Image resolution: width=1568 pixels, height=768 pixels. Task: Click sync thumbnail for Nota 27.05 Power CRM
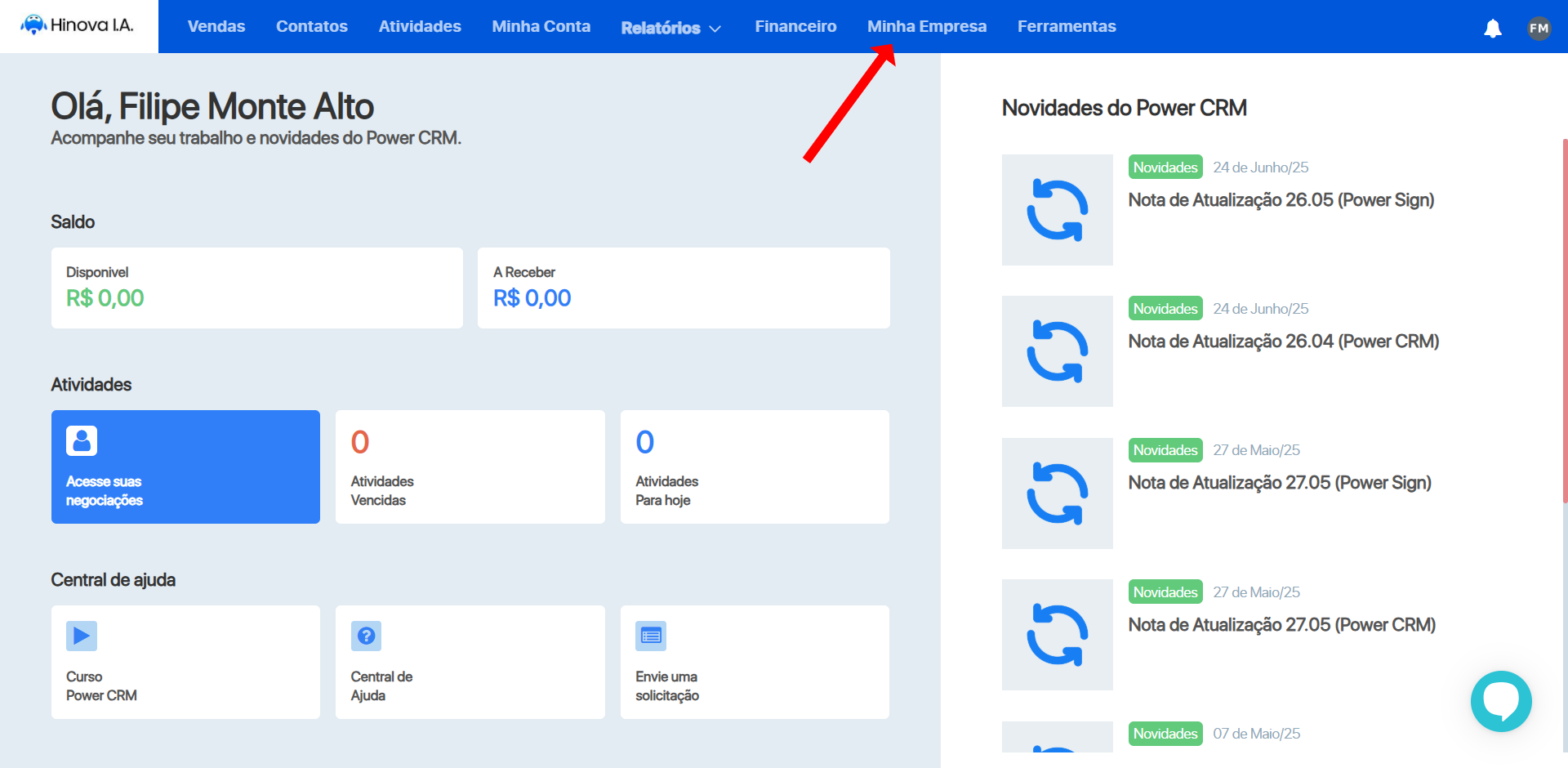[x=1057, y=635]
